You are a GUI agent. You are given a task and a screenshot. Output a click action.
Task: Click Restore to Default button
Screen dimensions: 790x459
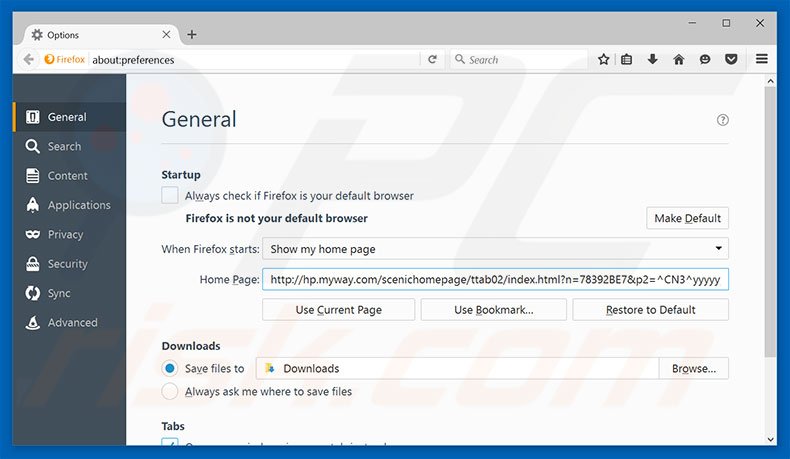point(650,310)
